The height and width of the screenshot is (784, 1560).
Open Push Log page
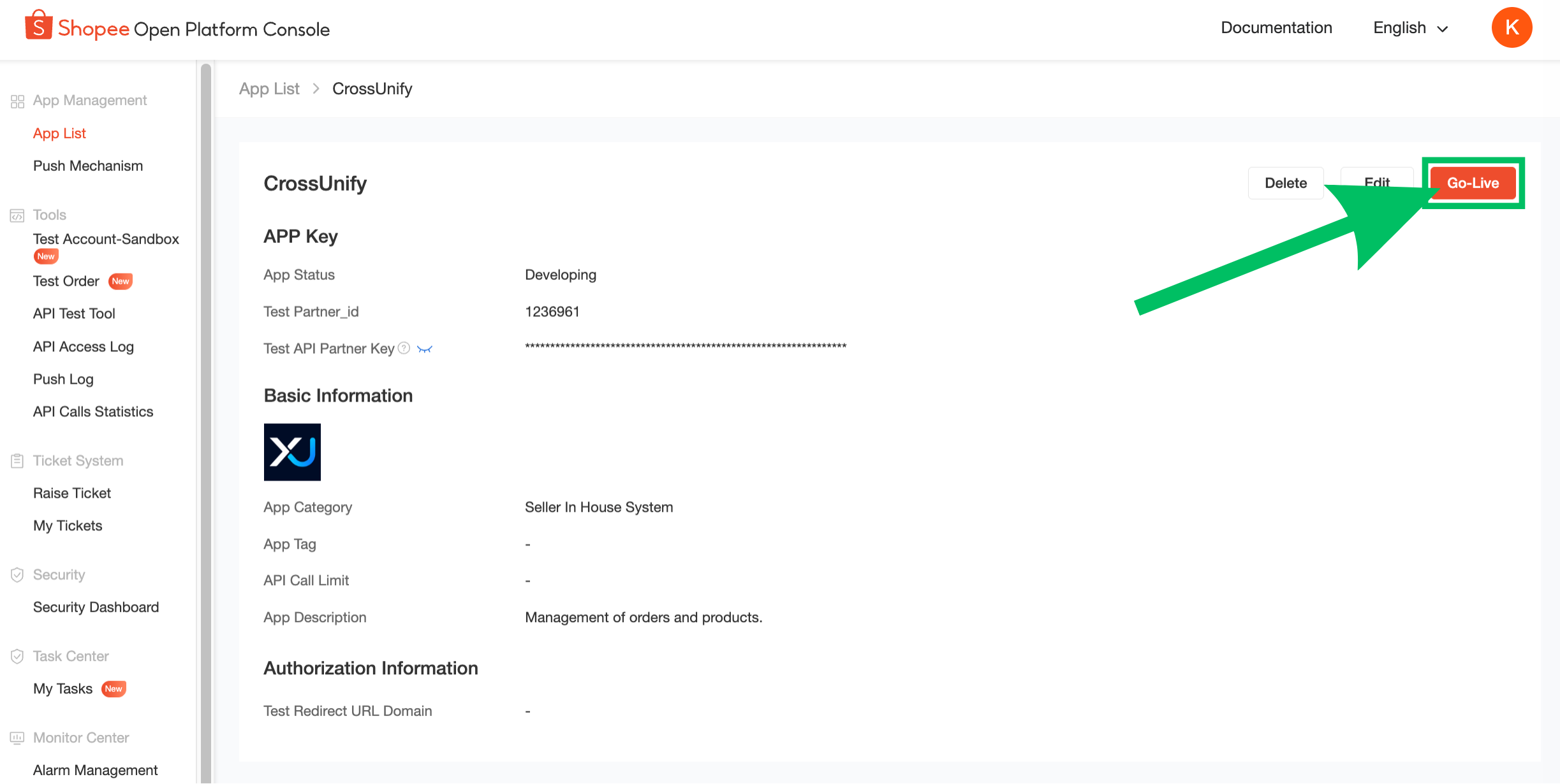[x=63, y=379]
